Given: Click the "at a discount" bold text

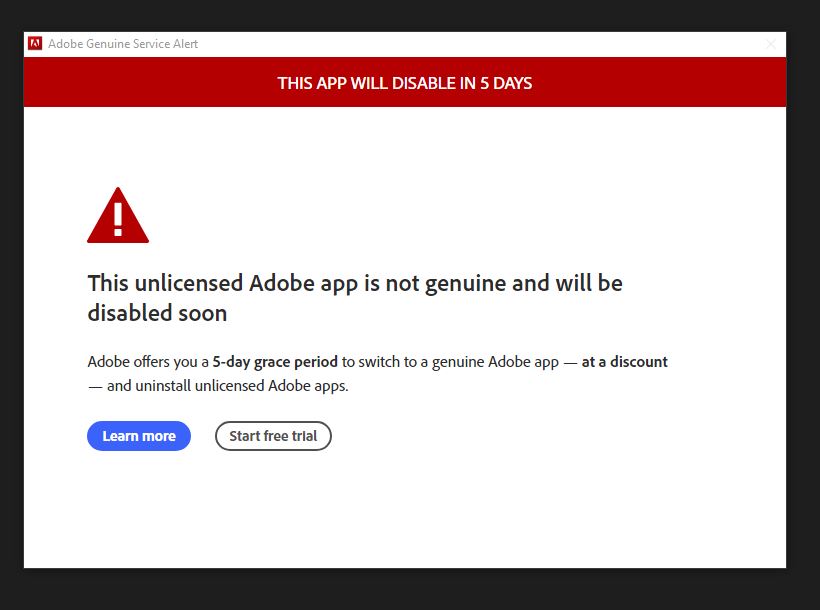Looking at the screenshot, I should [x=624, y=362].
